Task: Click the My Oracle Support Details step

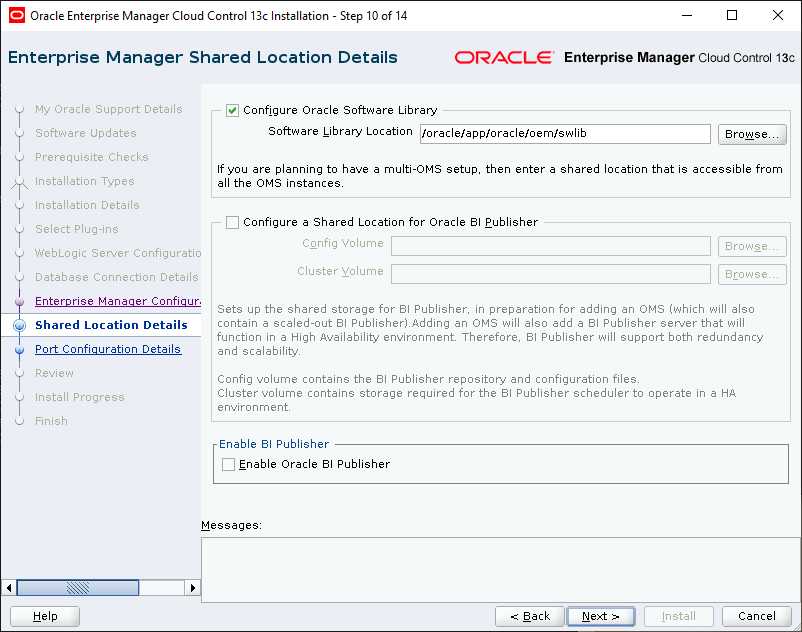Action: pyautogui.click(x=108, y=109)
